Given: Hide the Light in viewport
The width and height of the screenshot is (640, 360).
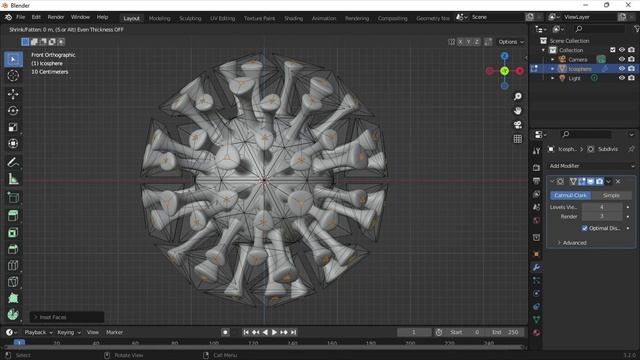Looking at the screenshot, I should point(622,78).
